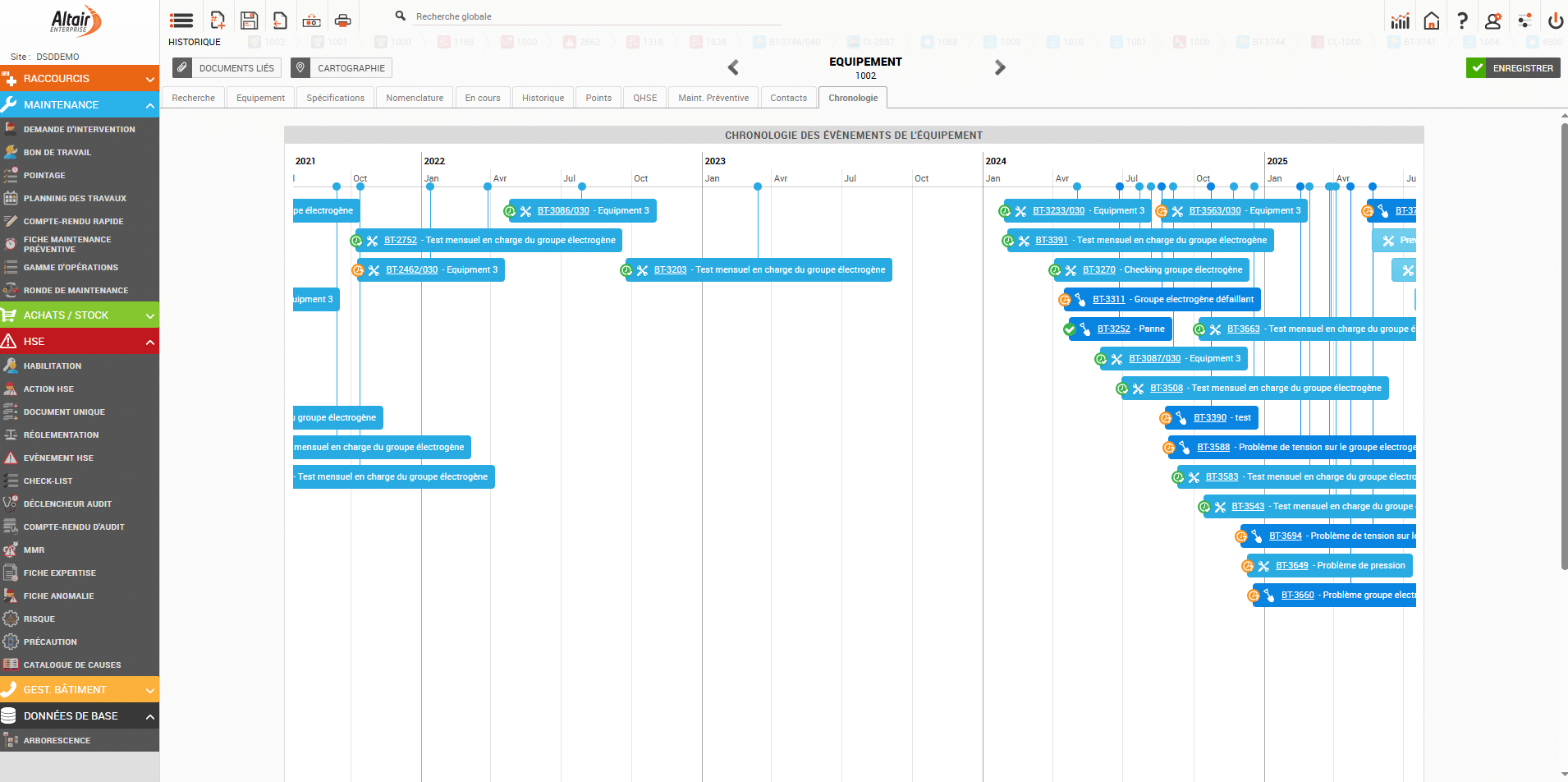Expand the RACCOURCIS sidebar section

coord(150,79)
